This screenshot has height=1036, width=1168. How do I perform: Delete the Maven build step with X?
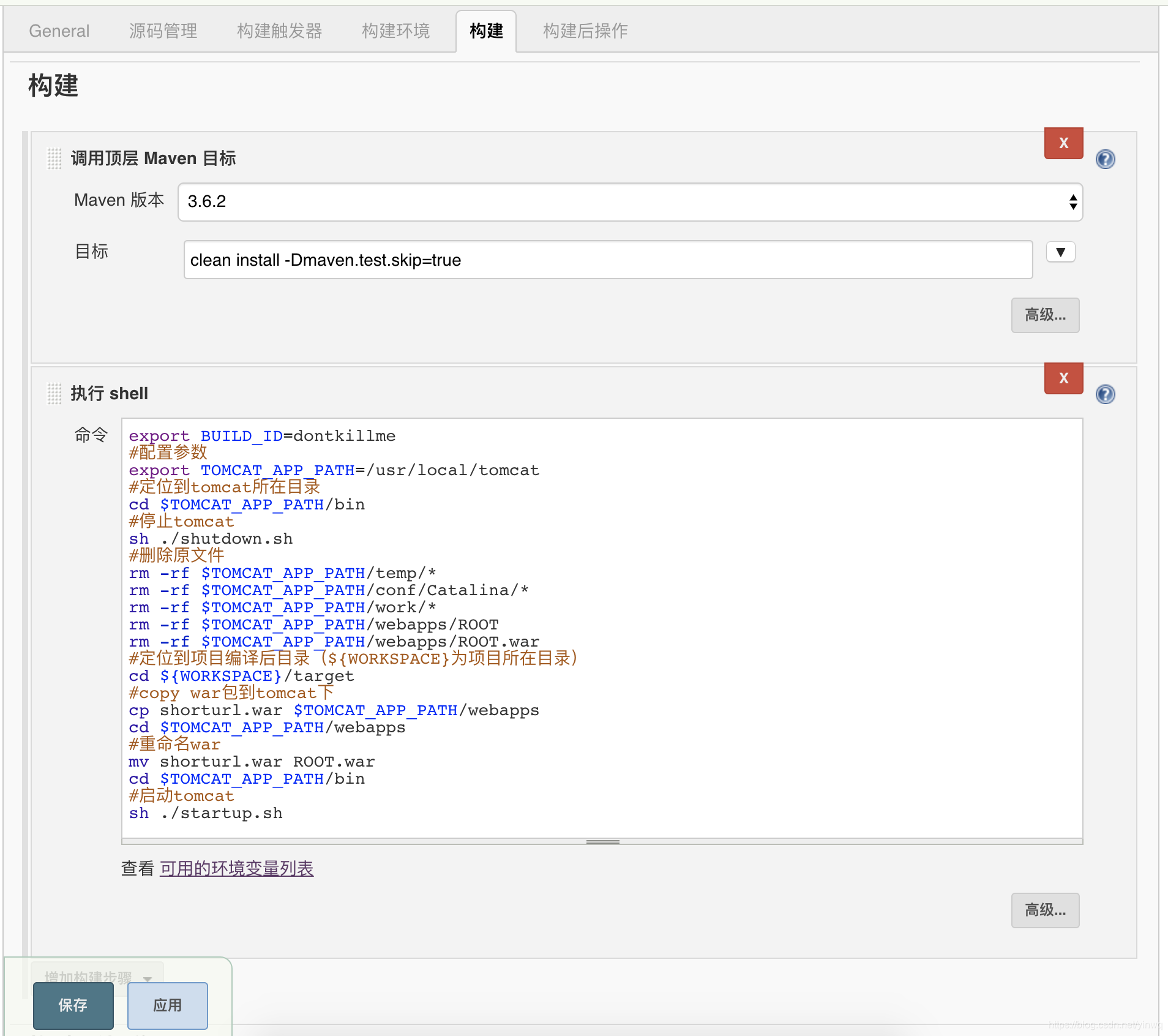[x=1063, y=143]
